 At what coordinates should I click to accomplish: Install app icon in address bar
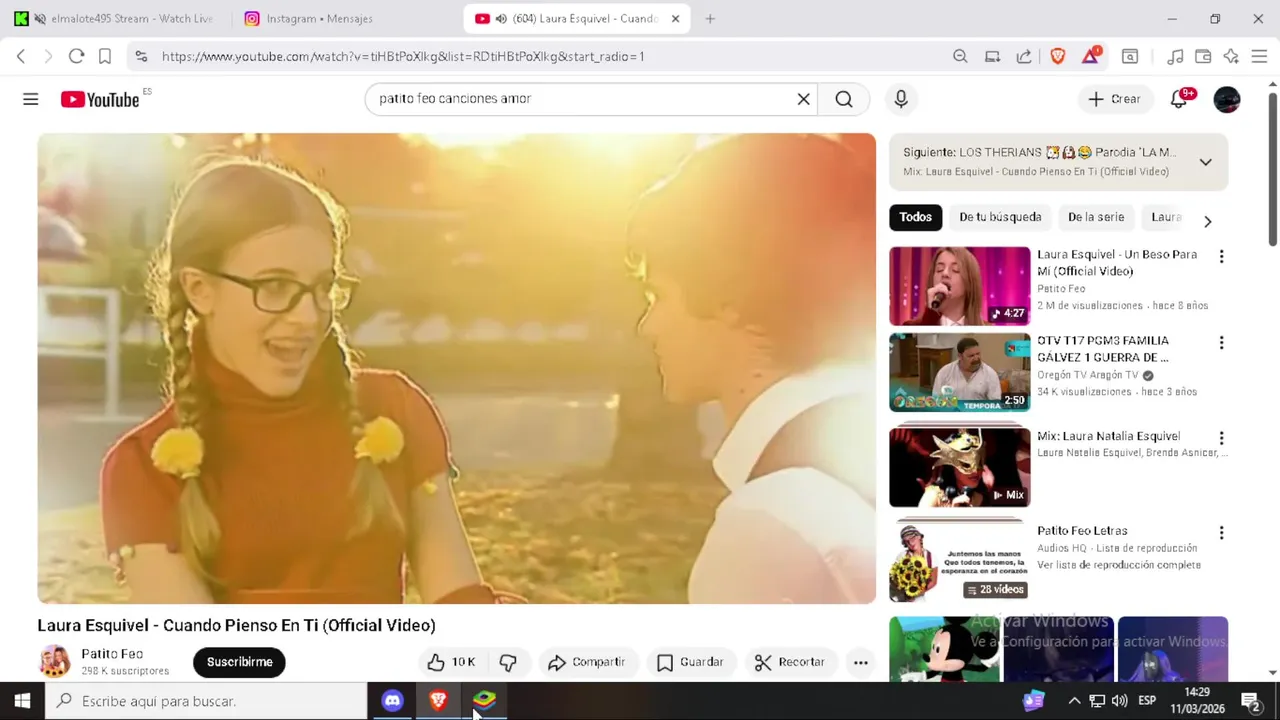click(992, 56)
